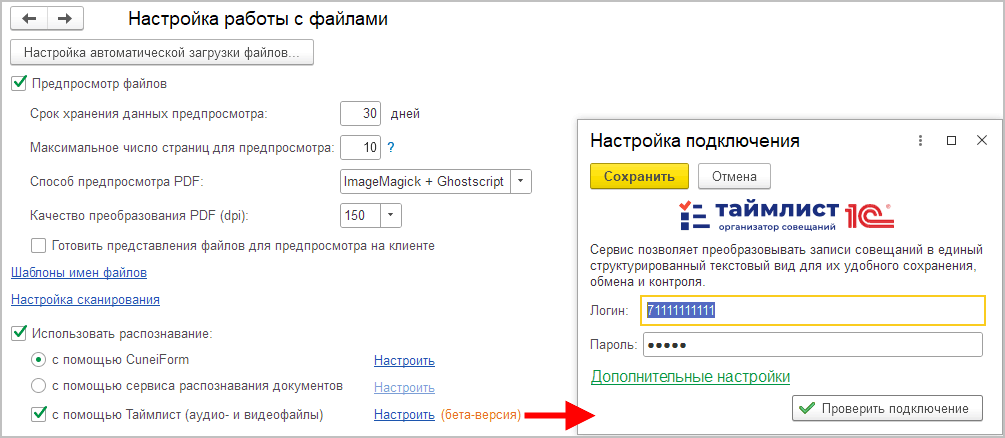
Task: Click the back navigation arrow
Action: tap(29, 19)
